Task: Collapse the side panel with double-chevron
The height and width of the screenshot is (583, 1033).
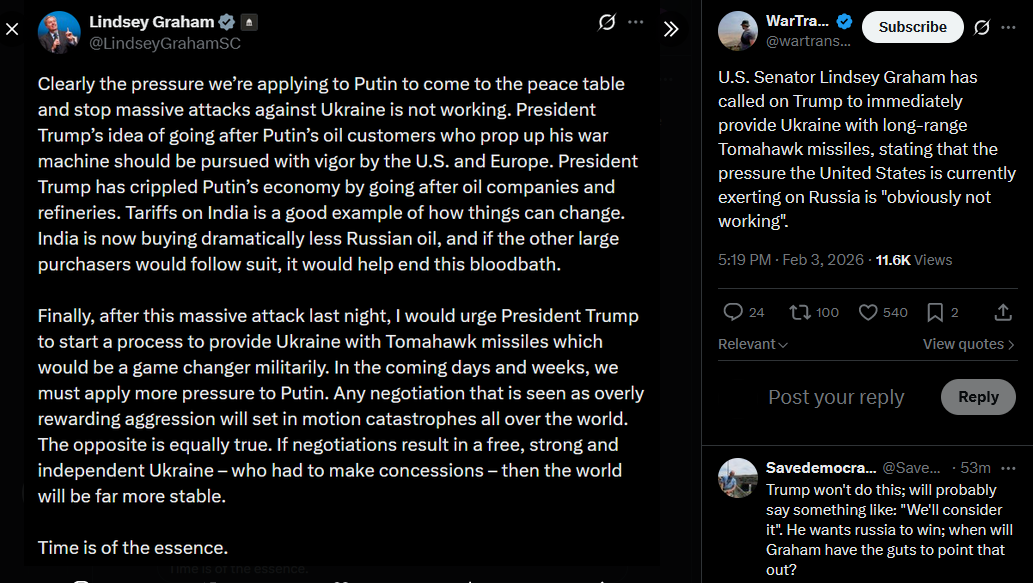Action: (671, 29)
